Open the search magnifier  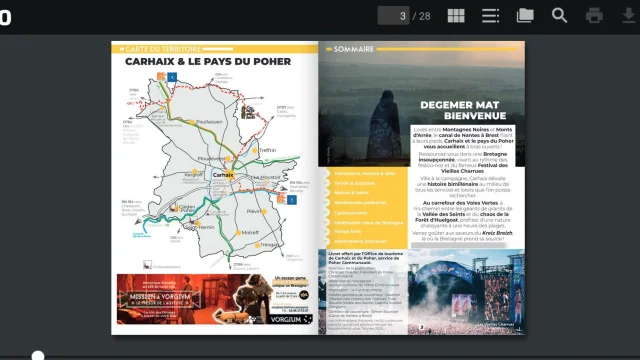tap(559, 16)
